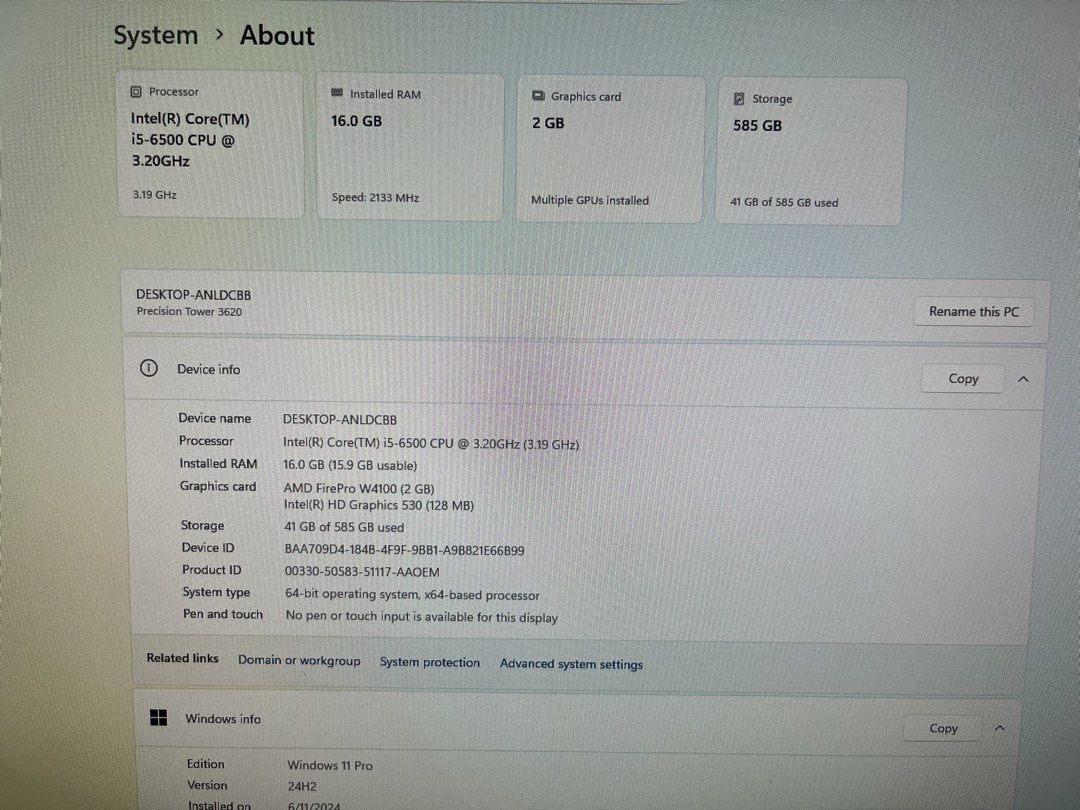1080x810 pixels.
Task: Click the Storage drive icon
Action: tap(739, 98)
